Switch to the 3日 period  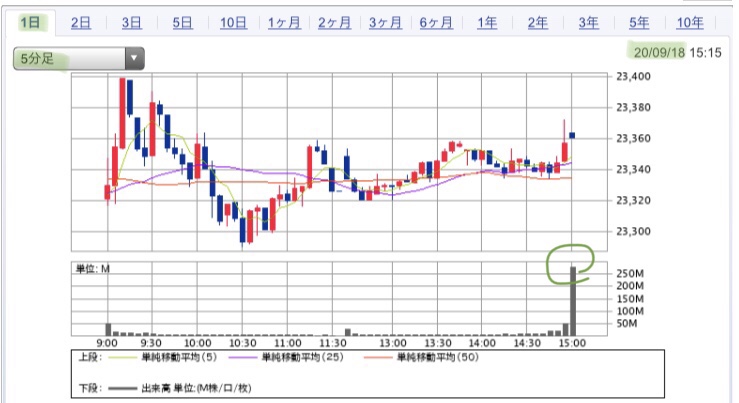131,22
